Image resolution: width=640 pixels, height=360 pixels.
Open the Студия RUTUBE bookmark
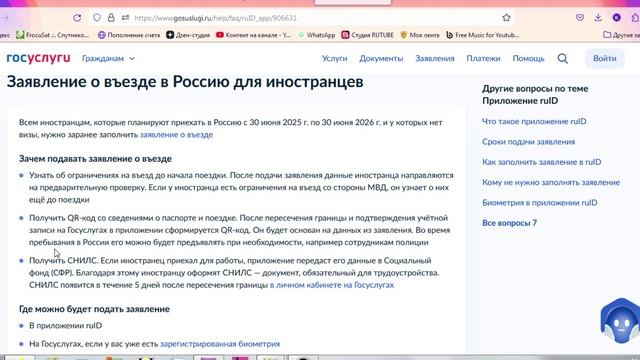(x=368, y=35)
